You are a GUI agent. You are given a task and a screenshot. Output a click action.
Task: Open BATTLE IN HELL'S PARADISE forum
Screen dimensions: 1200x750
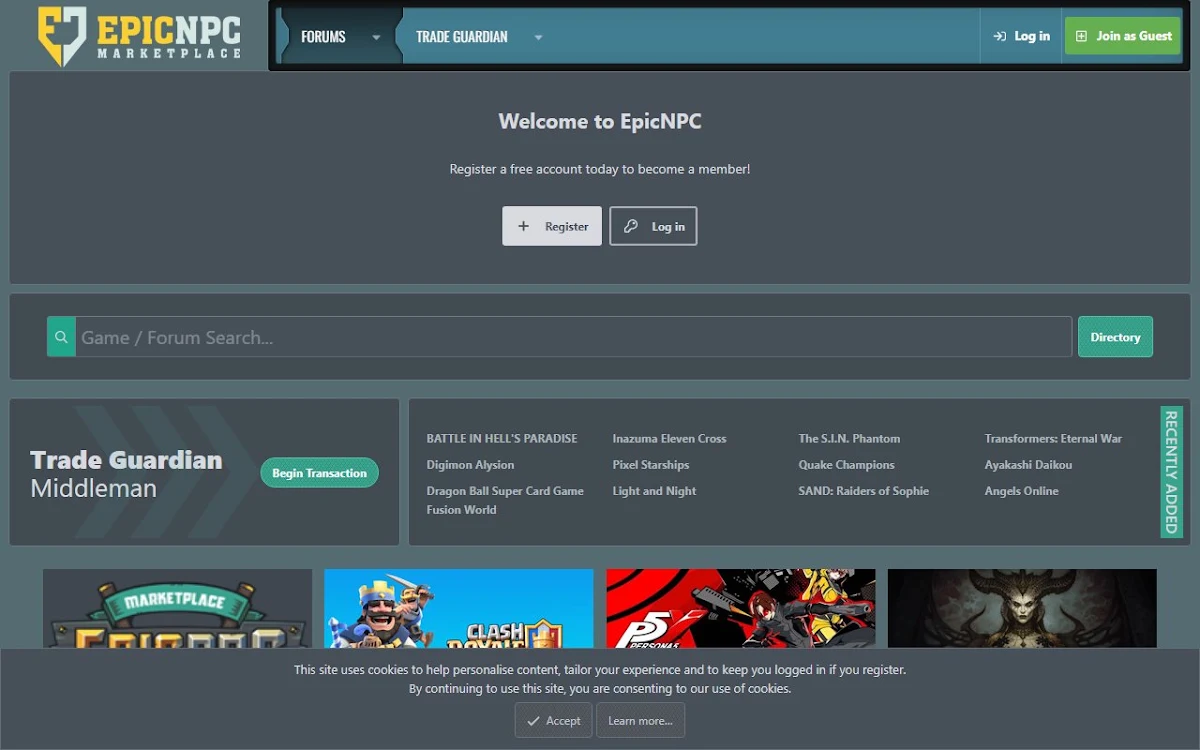point(502,438)
